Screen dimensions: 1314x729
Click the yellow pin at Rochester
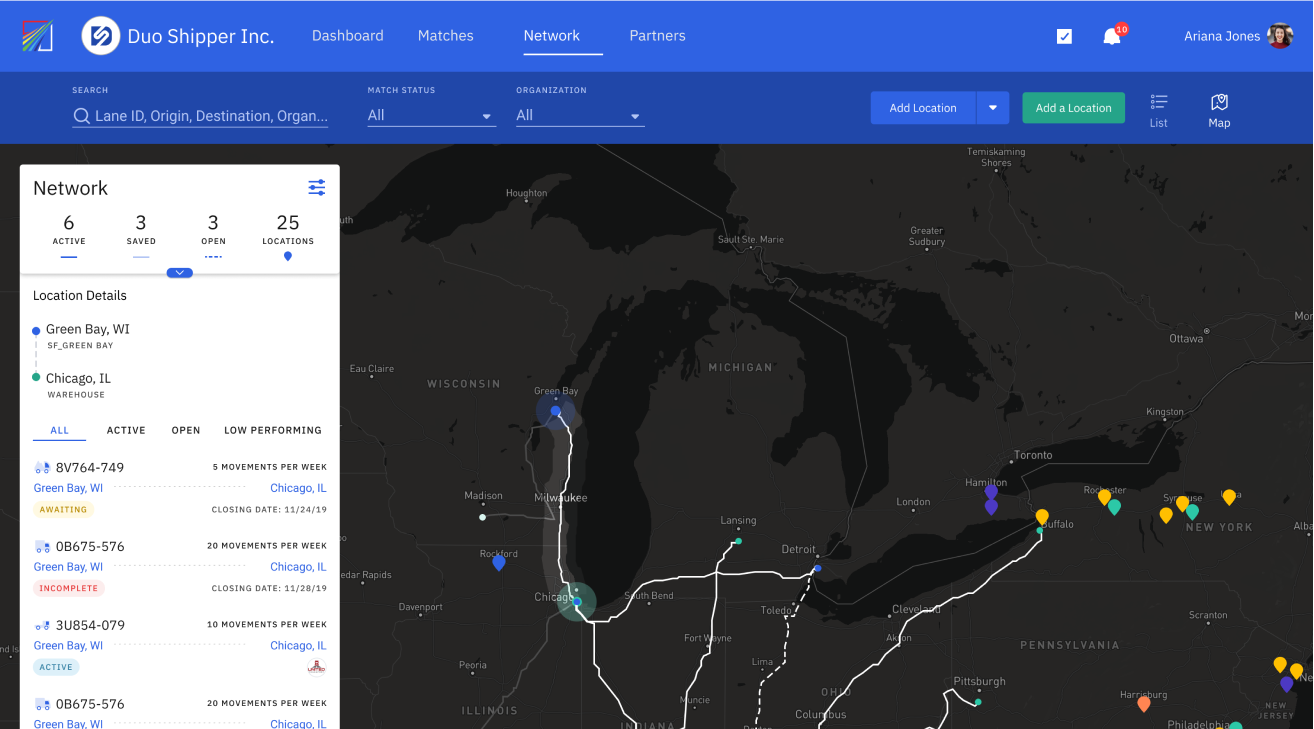(1104, 497)
